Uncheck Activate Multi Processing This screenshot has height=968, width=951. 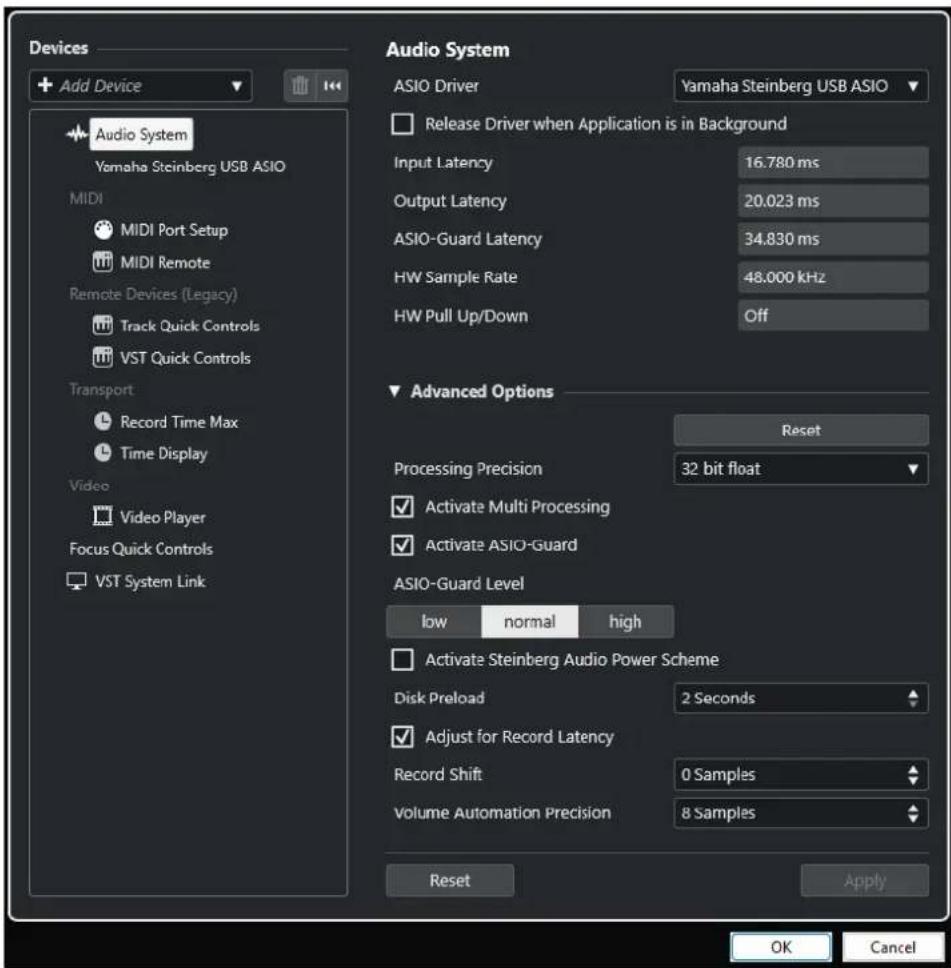pos(403,507)
